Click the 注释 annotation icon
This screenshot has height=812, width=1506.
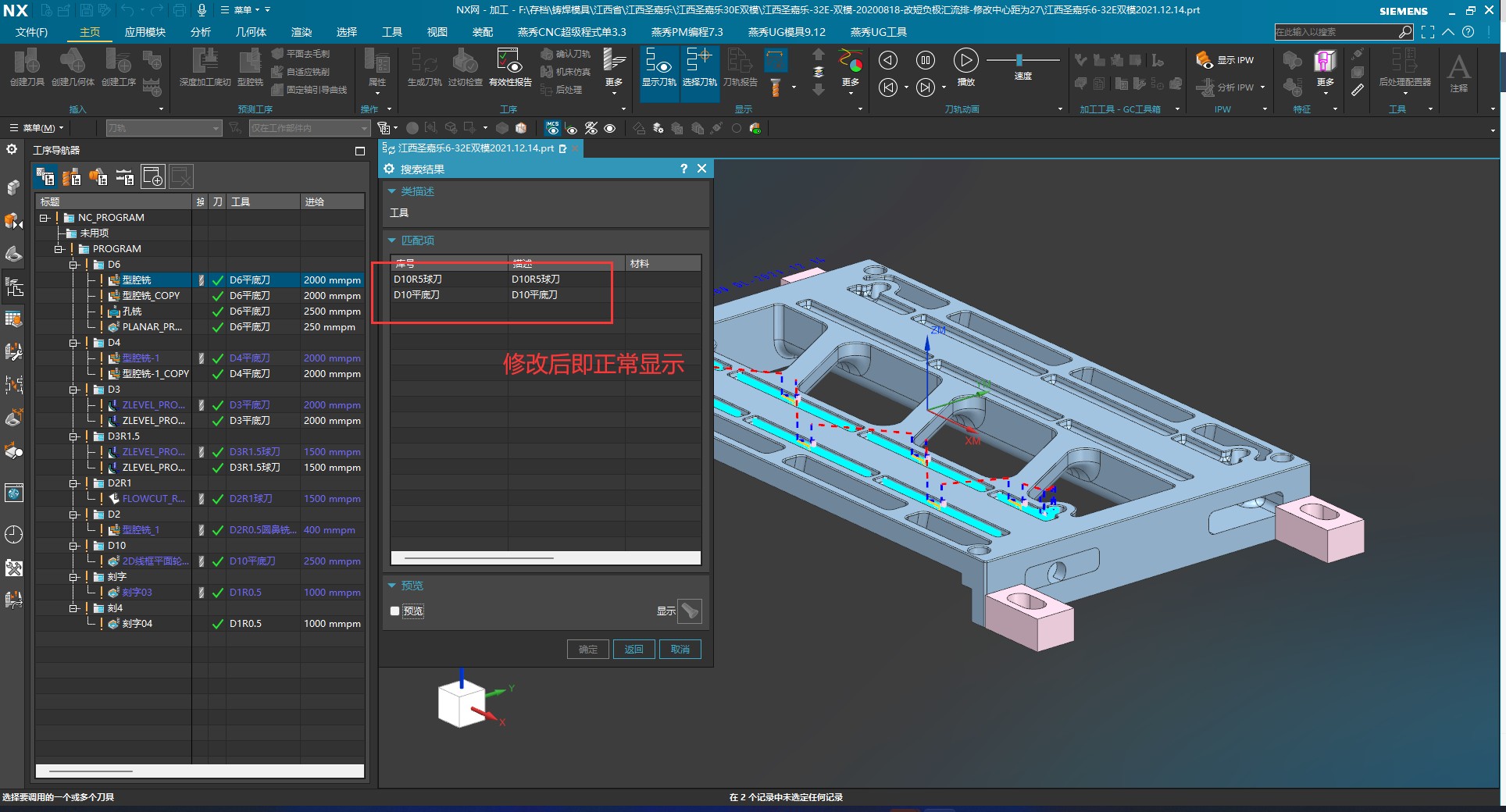click(x=1458, y=73)
